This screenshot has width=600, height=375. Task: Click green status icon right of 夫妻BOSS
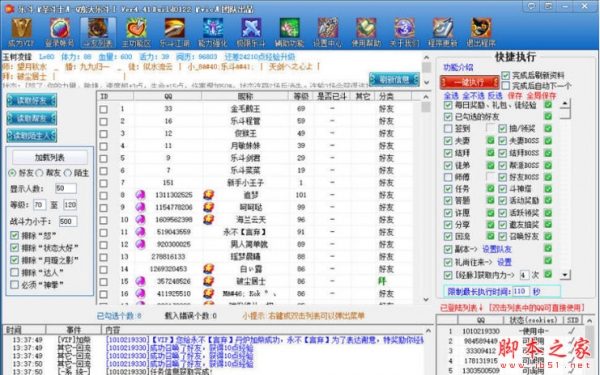pos(548,140)
